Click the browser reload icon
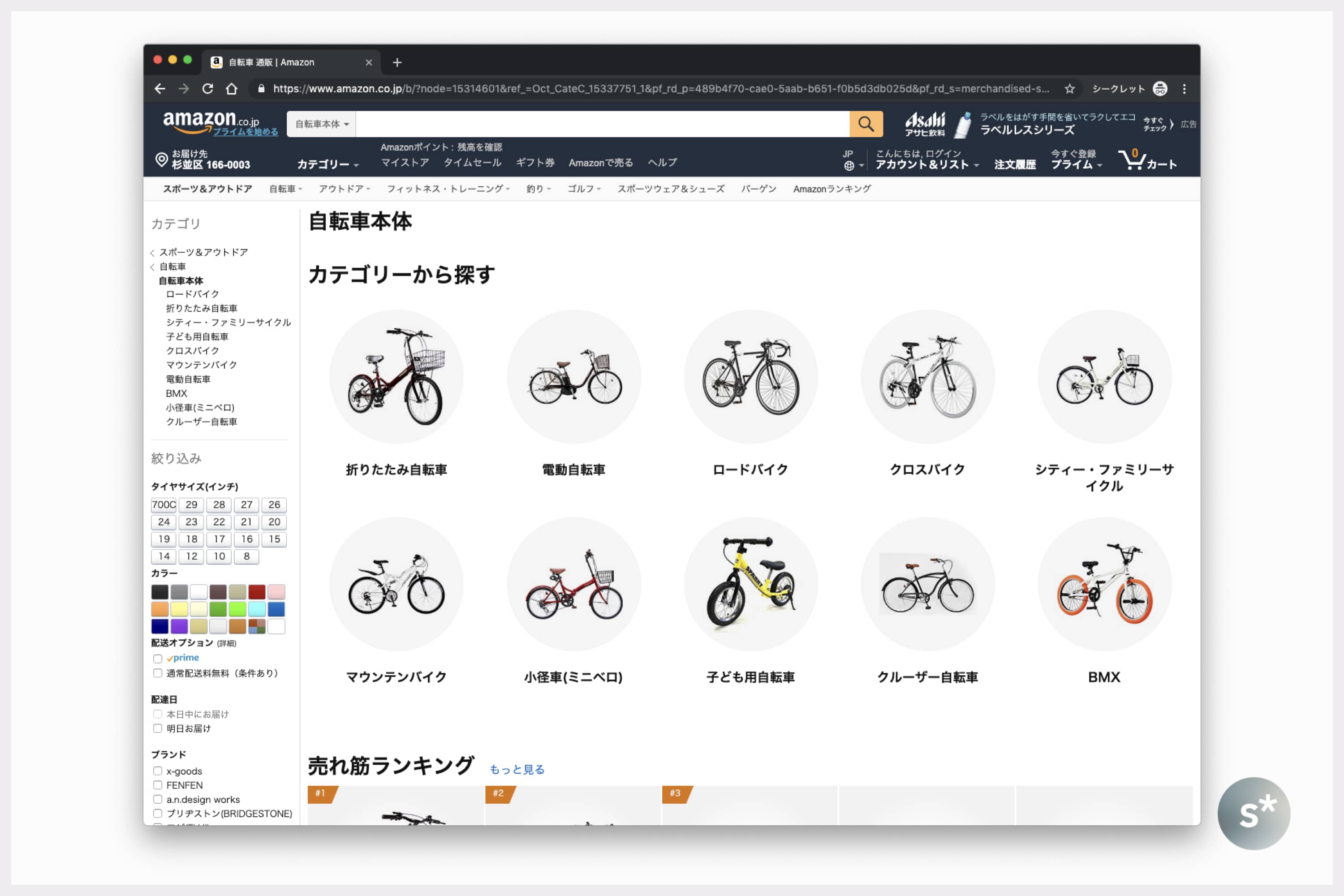The image size is (1344, 896). click(207, 89)
